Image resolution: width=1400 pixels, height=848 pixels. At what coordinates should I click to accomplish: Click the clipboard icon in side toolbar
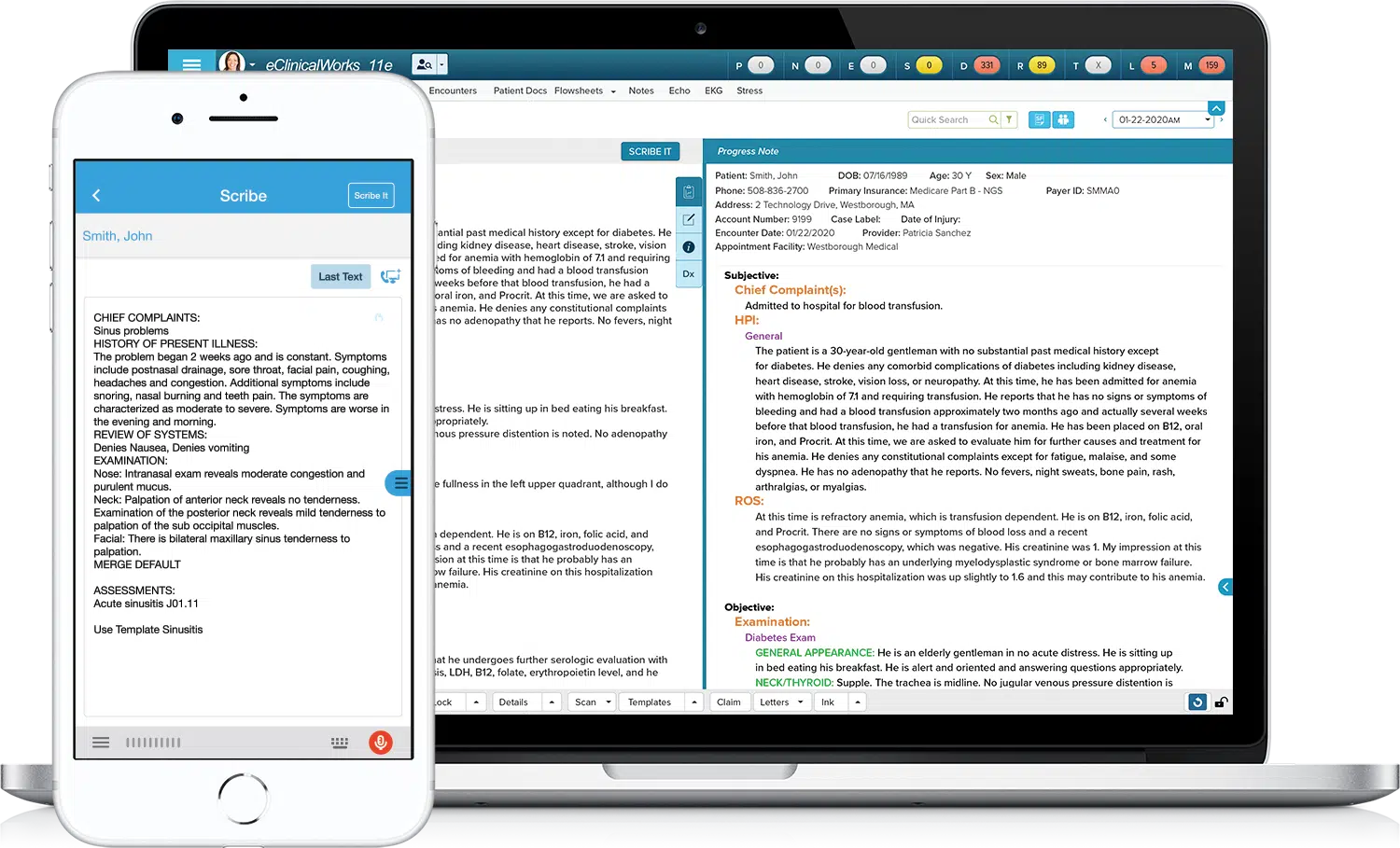click(689, 192)
